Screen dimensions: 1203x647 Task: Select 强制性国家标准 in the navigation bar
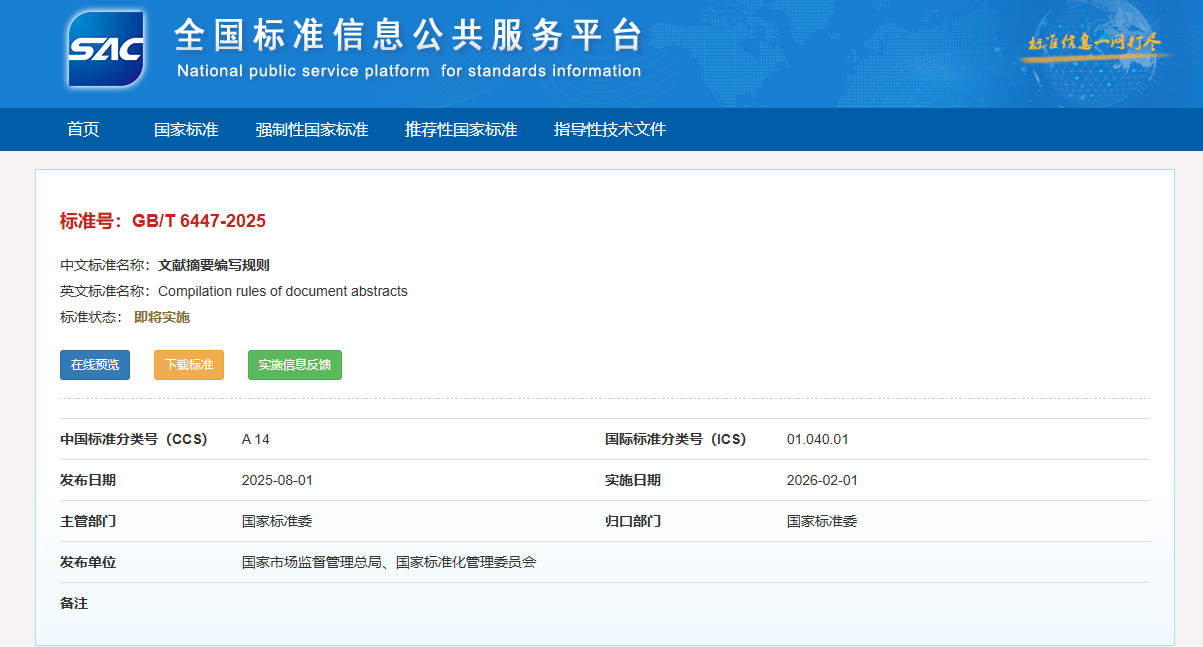coord(311,129)
